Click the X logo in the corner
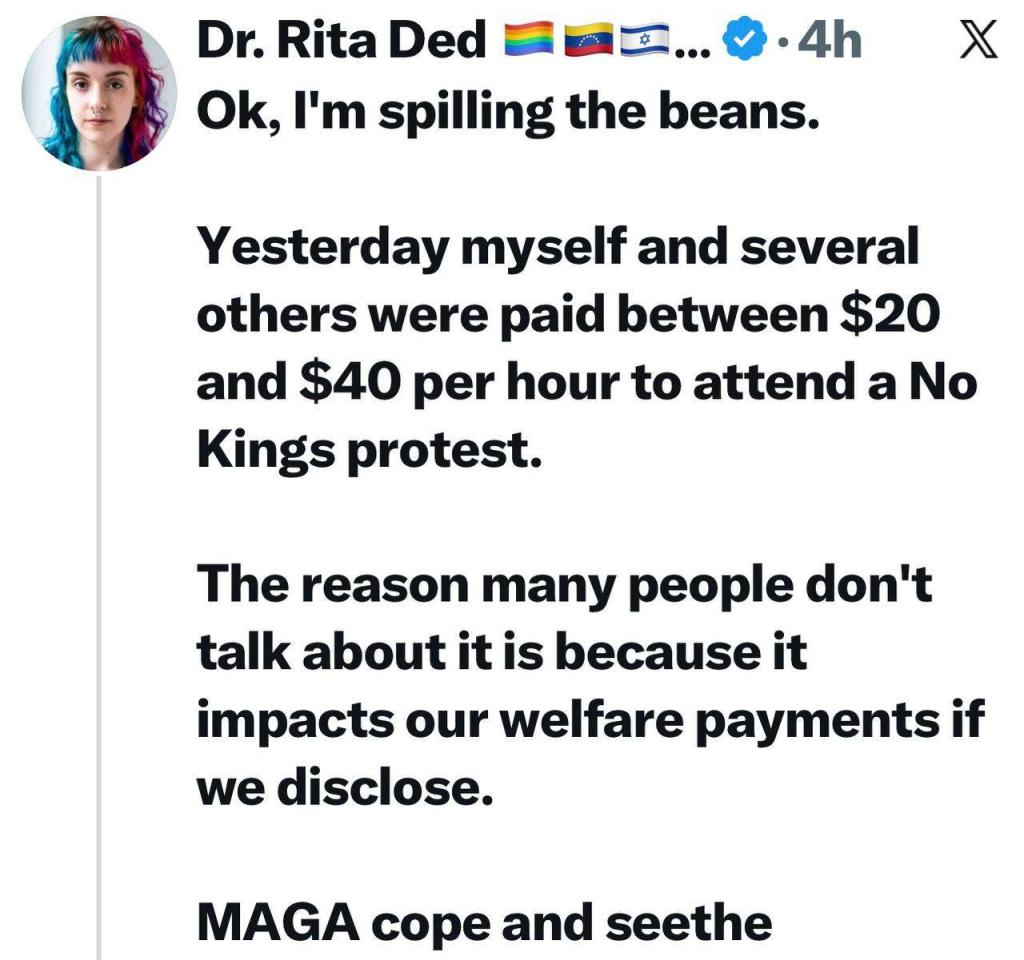This screenshot has width=1024, height=960. [x=977, y=42]
